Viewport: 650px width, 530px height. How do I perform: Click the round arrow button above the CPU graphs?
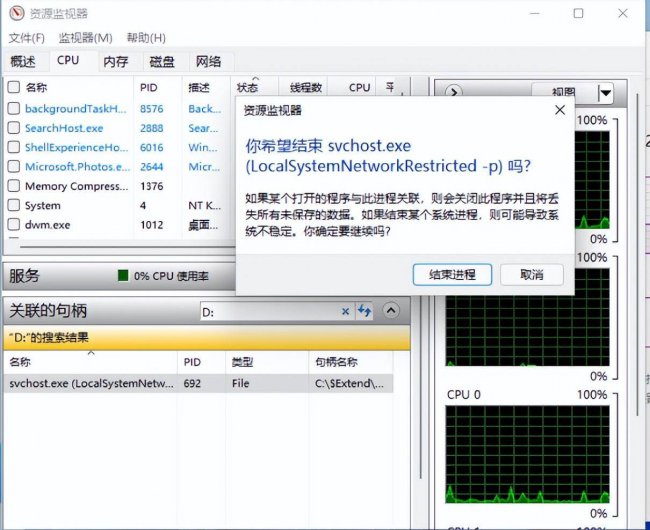coord(454,92)
